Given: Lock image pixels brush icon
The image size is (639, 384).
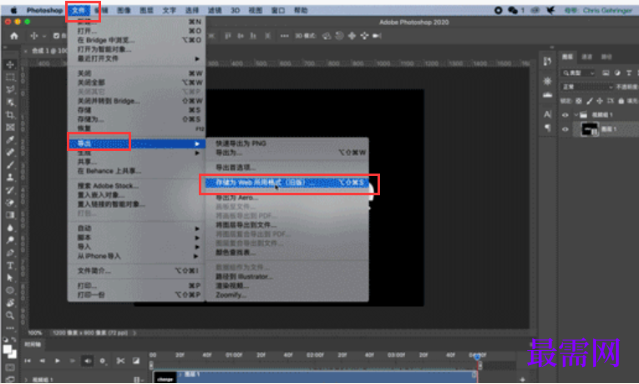Looking at the screenshot, I should pyautogui.click(x=589, y=101).
